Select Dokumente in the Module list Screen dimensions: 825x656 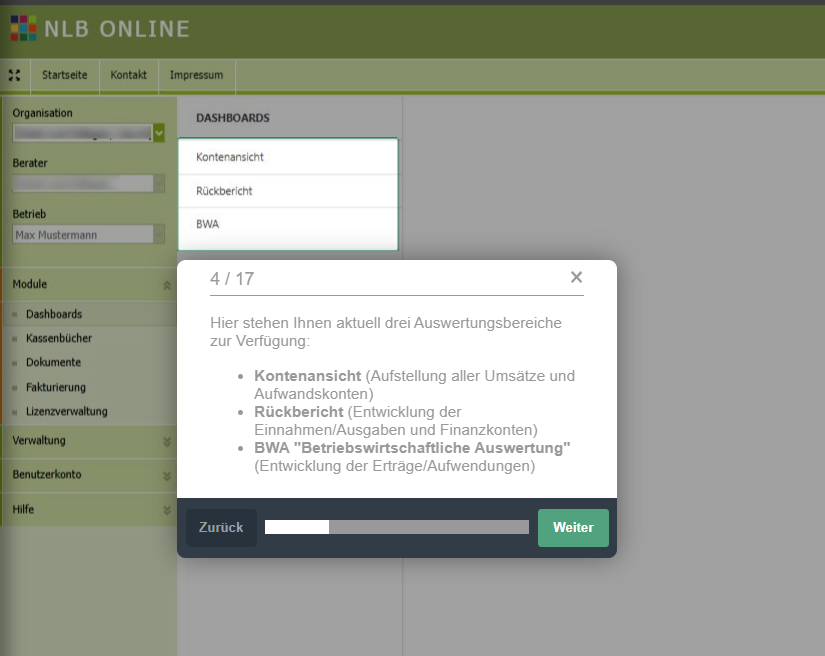[x=53, y=362]
